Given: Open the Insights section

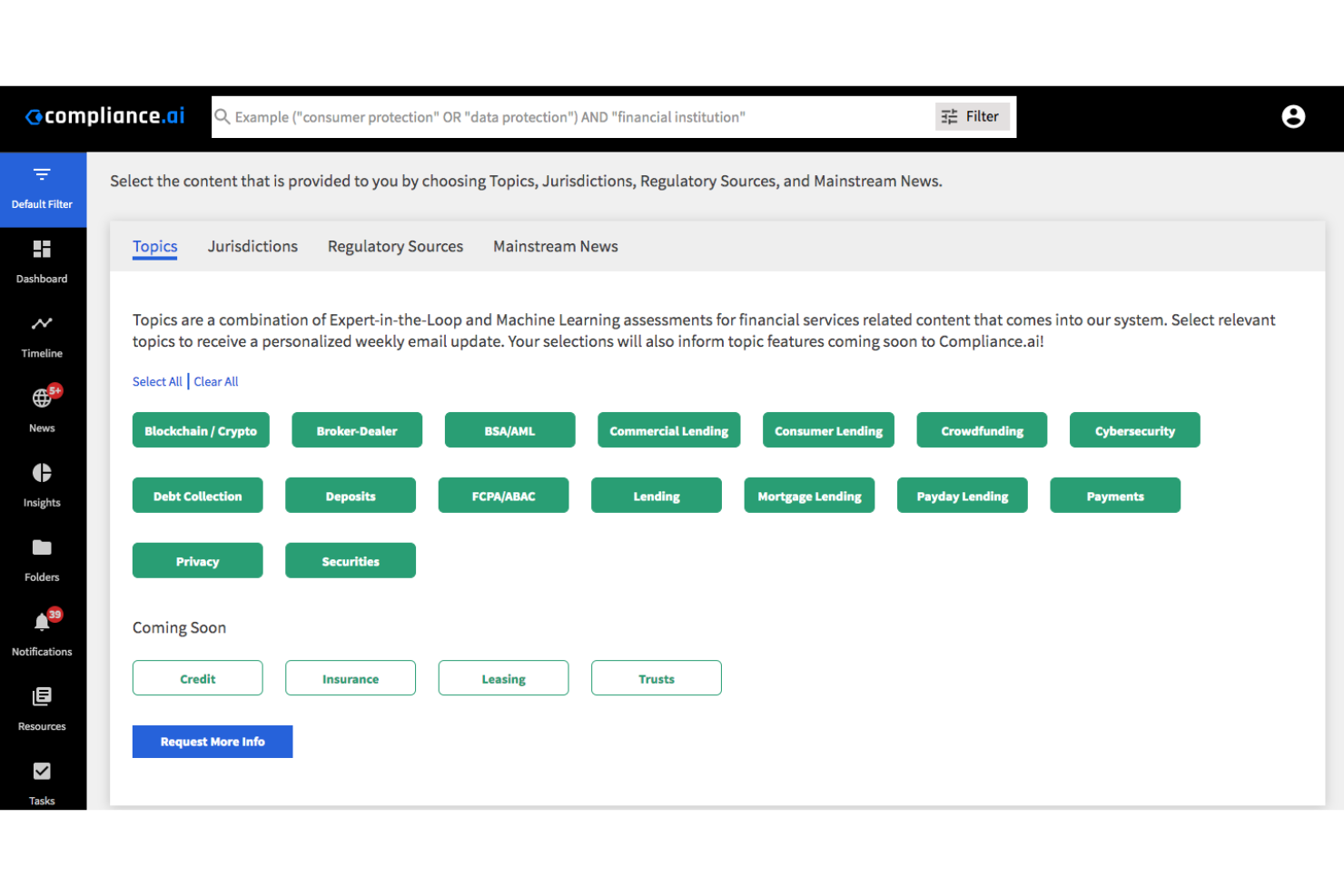Looking at the screenshot, I should [42, 485].
